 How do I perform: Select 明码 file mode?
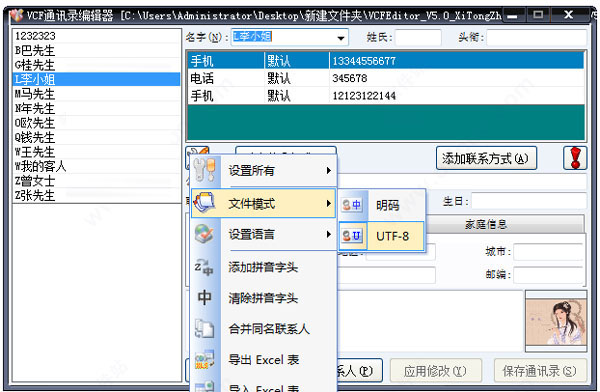point(382,205)
